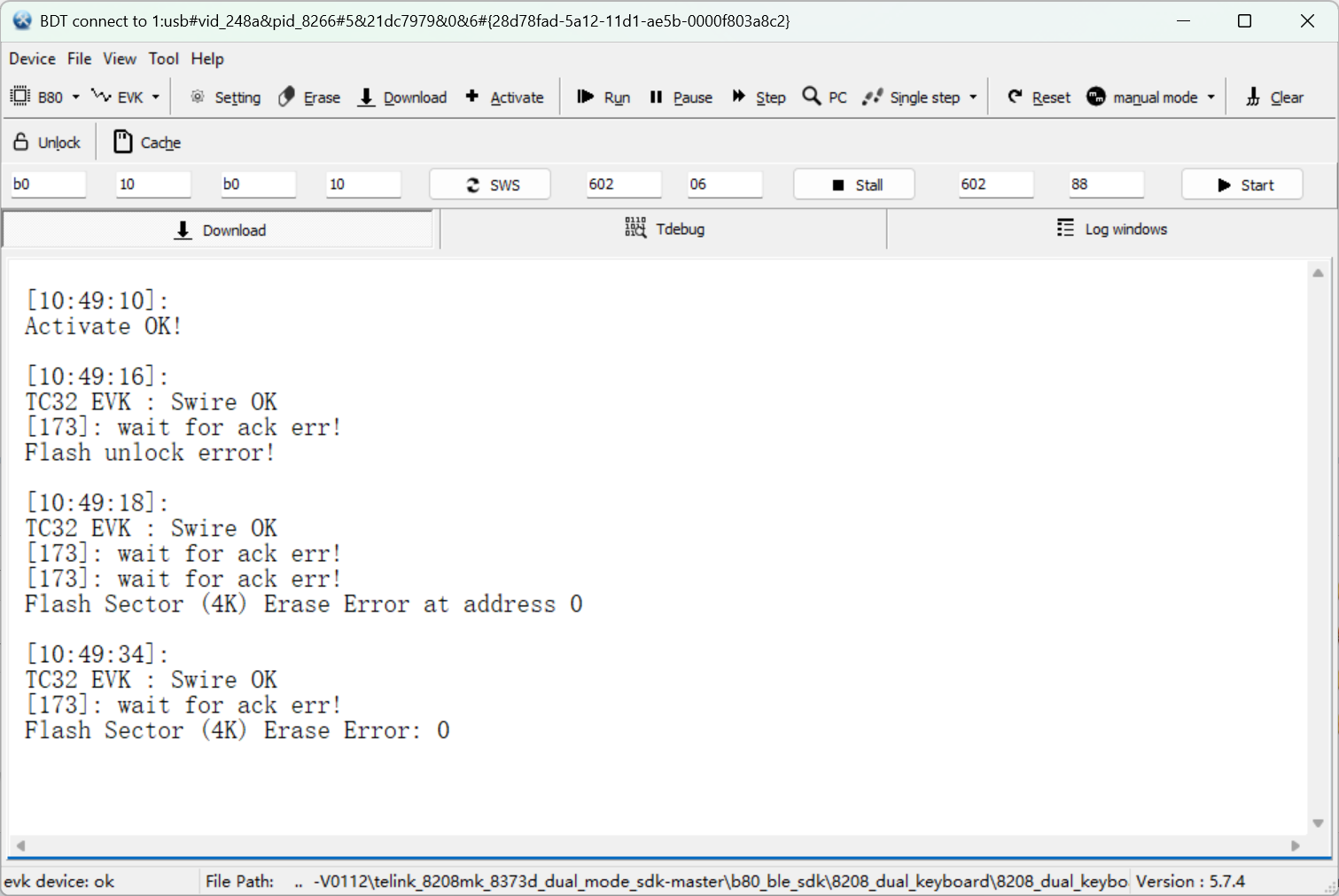
Task: Click the 10 field left of SWS
Action: coord(363,184)
